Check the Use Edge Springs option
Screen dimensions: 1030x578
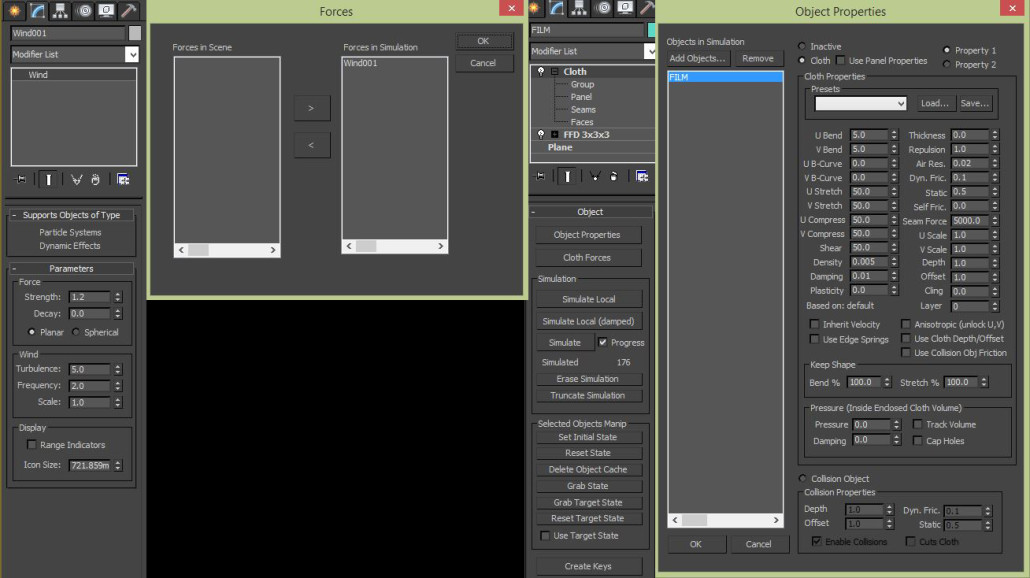(814, 339)
